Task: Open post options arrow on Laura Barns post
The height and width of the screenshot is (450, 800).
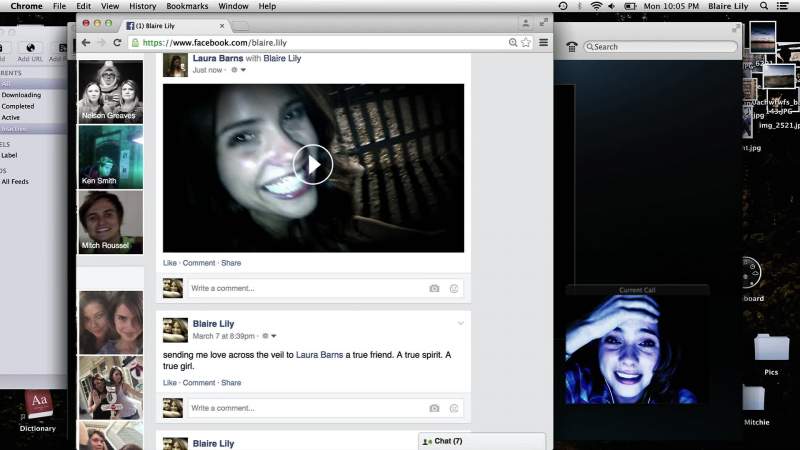Action: click(243, 70)
